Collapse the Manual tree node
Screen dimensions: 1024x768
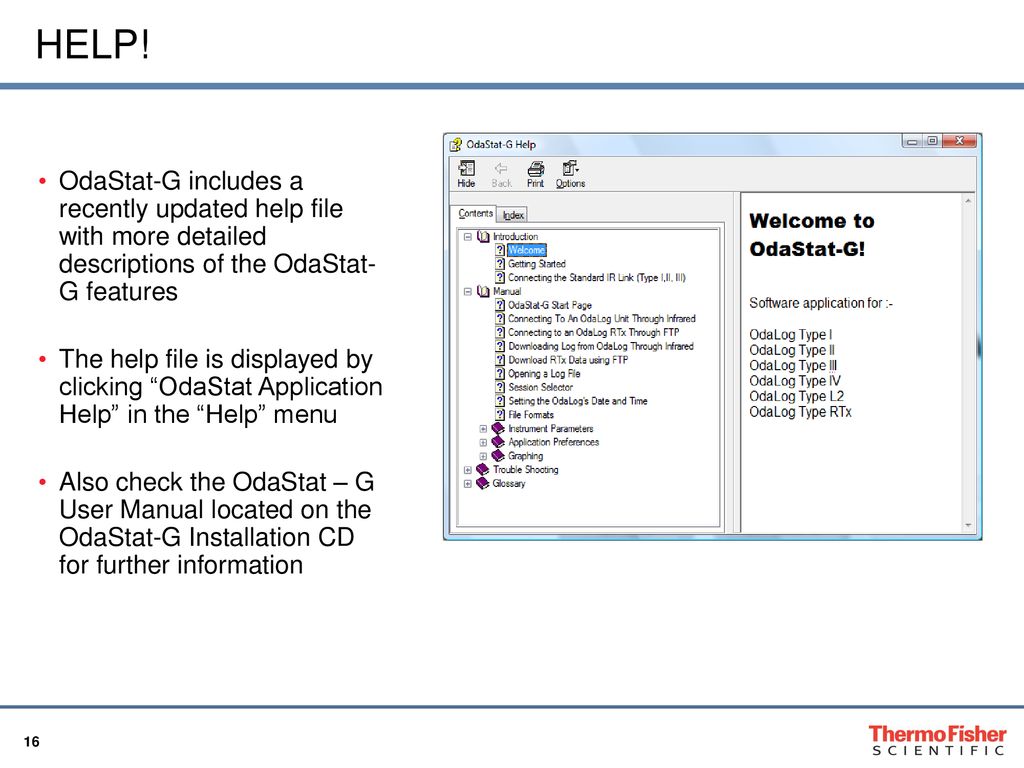click(468, 291)
